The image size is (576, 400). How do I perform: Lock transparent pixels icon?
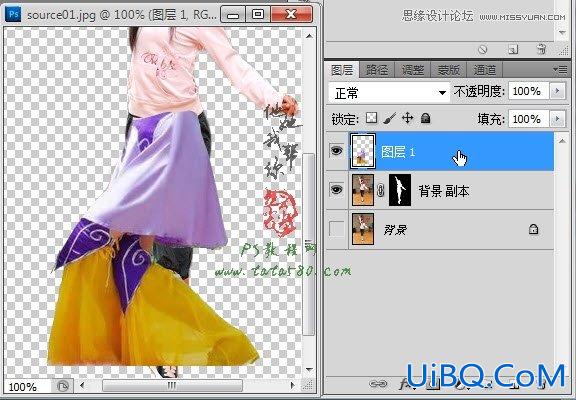click(371, 118)
